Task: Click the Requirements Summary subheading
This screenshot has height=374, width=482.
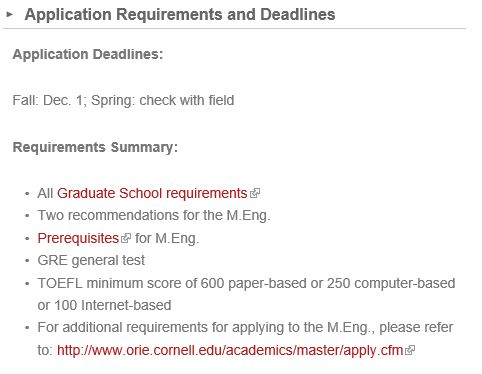Action: [x=95, y=147]
